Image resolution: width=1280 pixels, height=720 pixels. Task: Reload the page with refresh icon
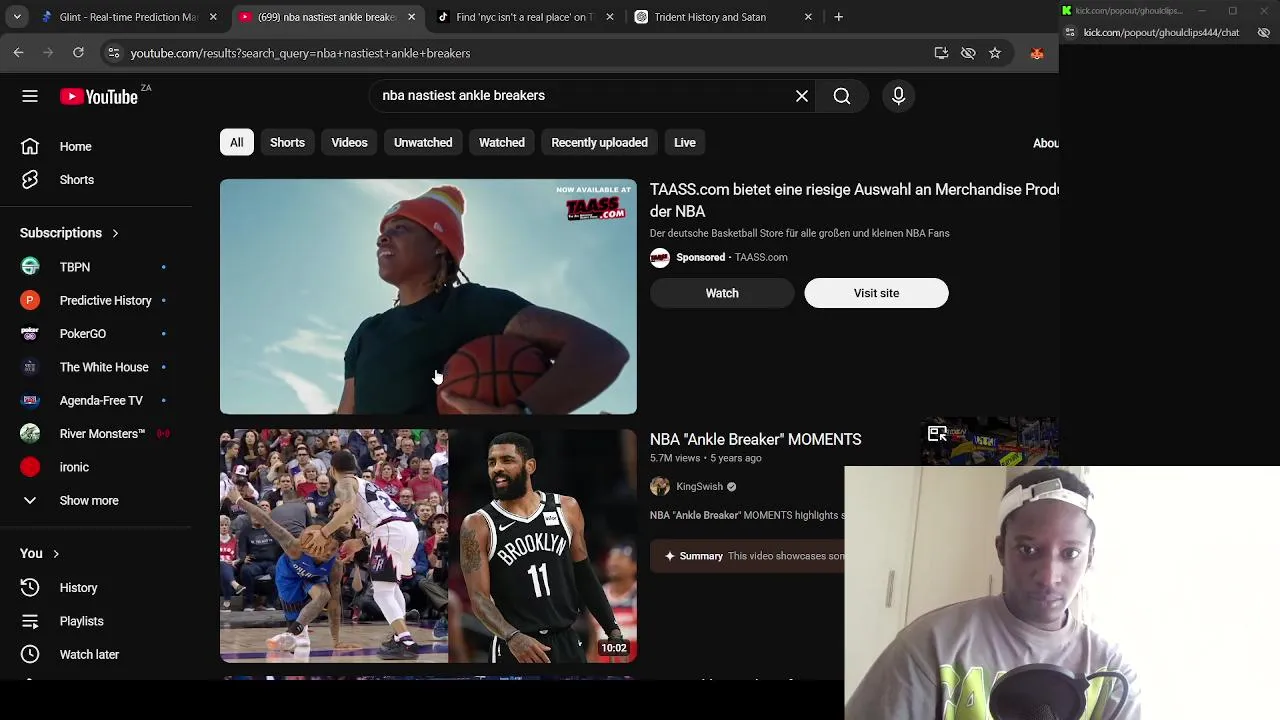pos(78,53)
